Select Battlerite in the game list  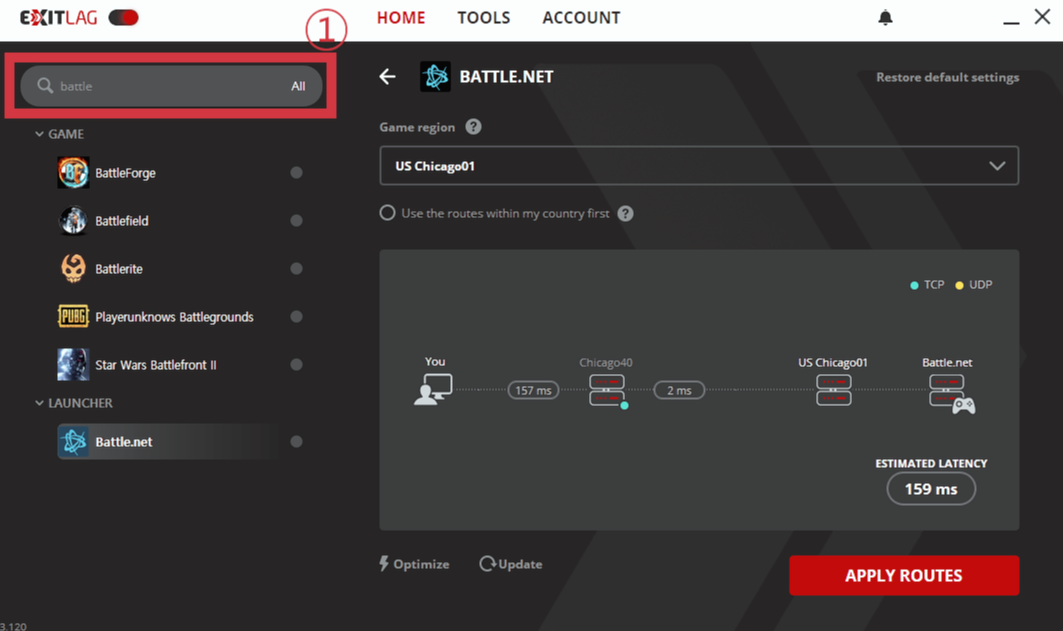coord(119,269)
